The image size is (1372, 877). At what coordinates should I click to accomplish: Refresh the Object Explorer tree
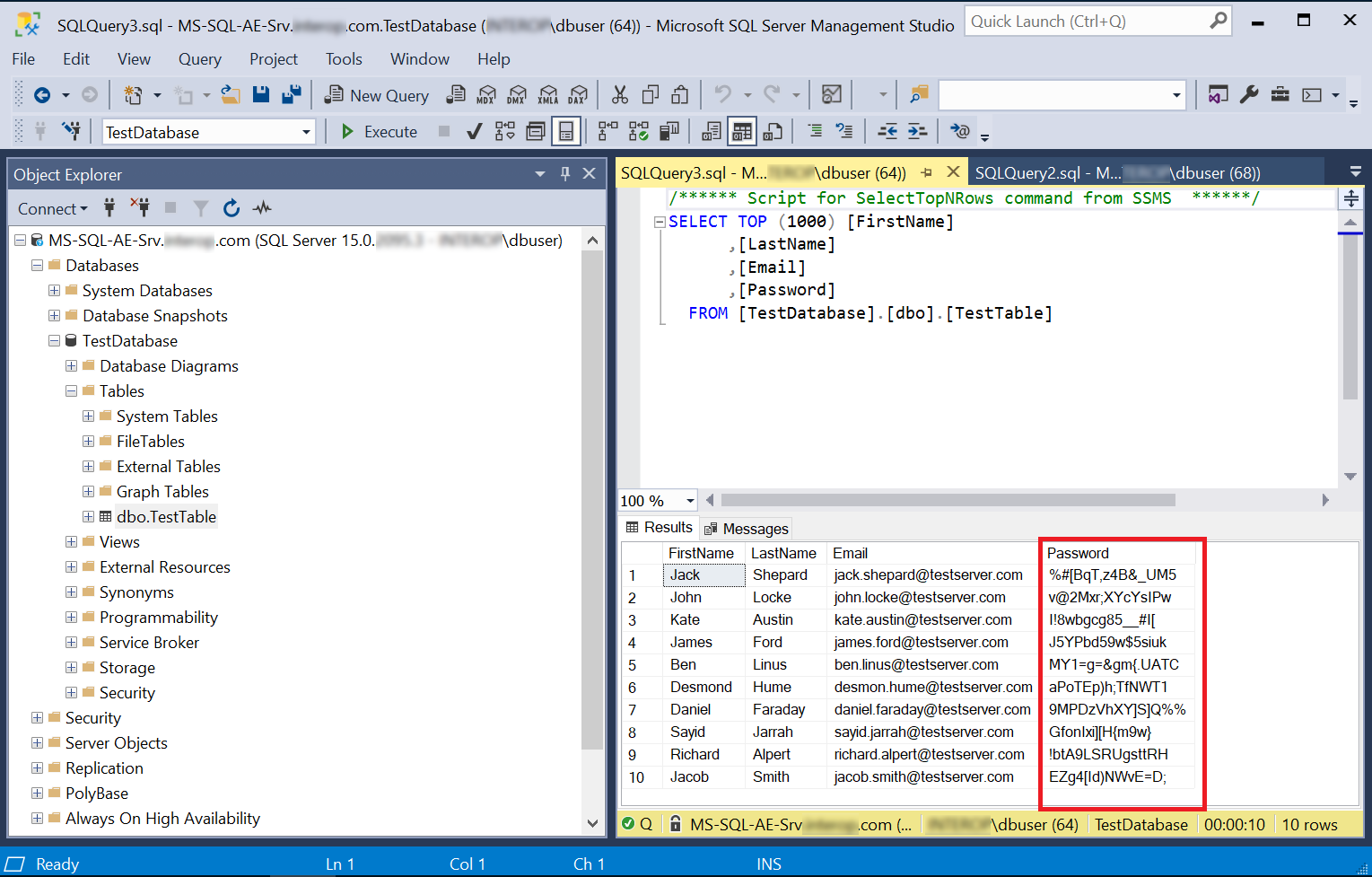point(232,208)
